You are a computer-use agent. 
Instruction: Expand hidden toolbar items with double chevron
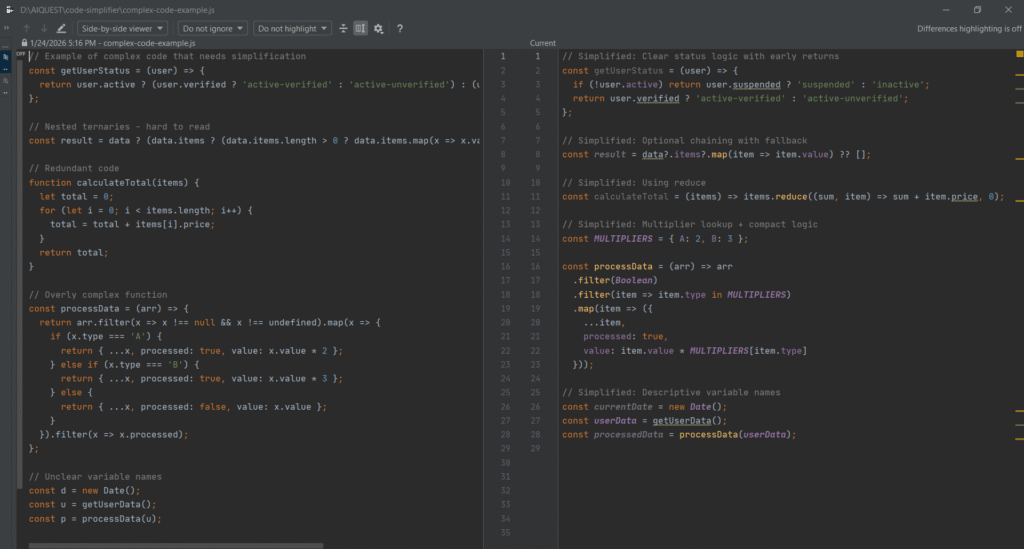tap(6, 29)
